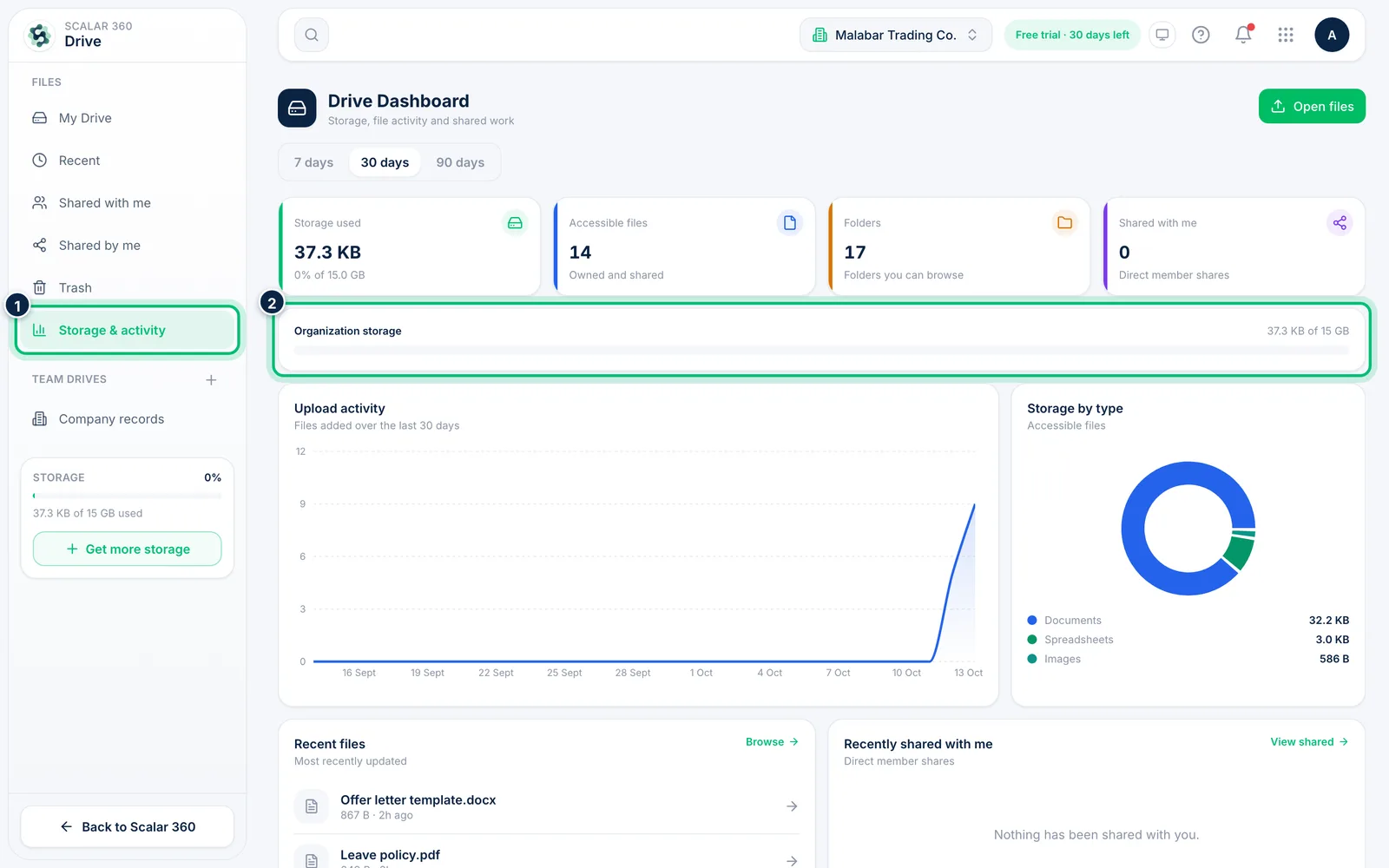Viewport: 1389px width, 868px height.
Task: Open Trash in sidebar
Action: click(x=127, y=288)
